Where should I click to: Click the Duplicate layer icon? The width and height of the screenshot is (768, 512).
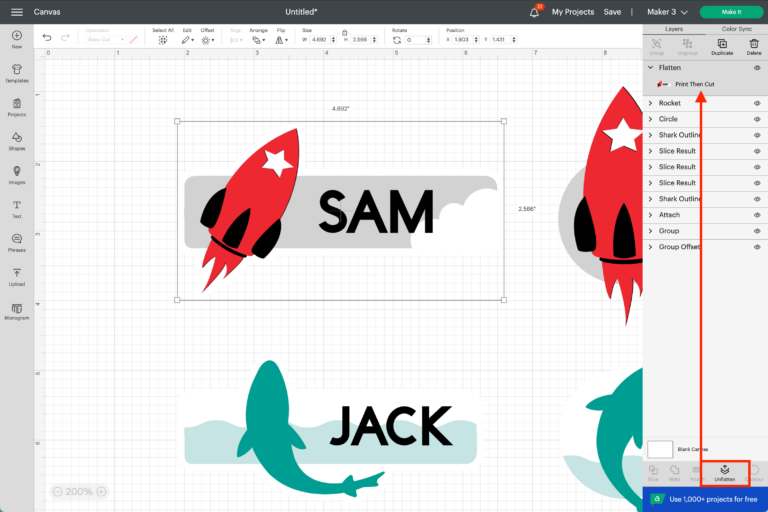coord(723,47)
